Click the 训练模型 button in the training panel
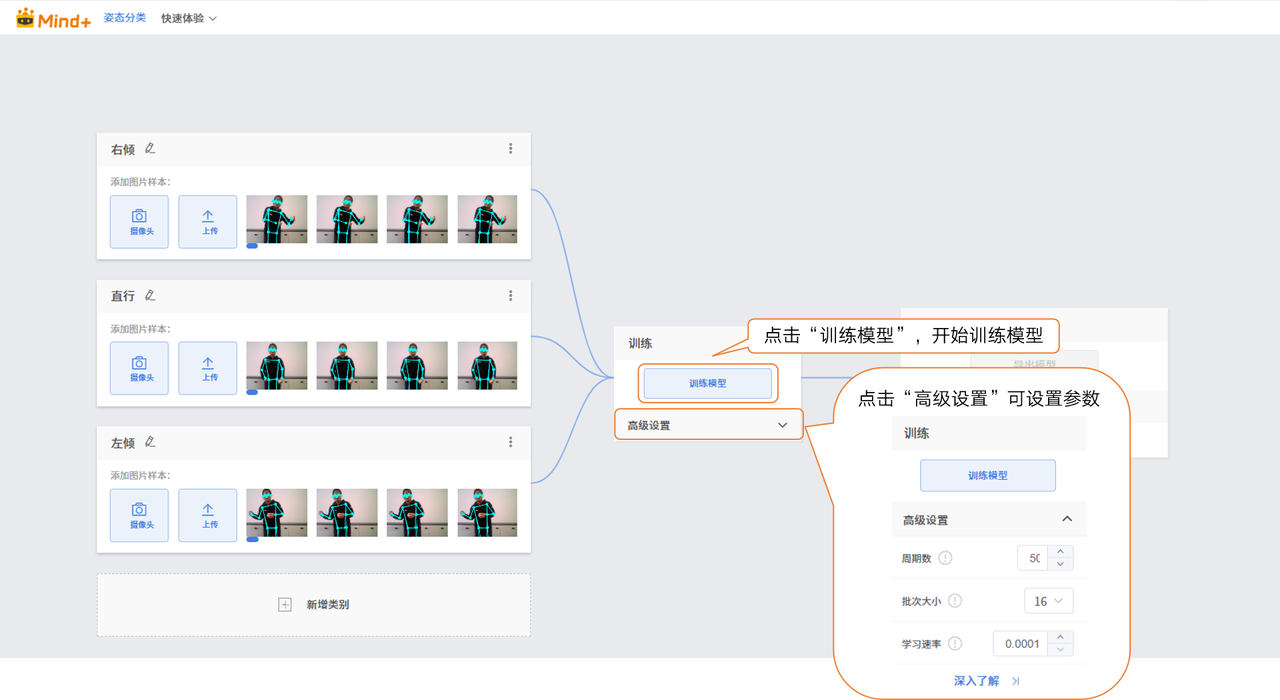 click(x=707, y=383)
